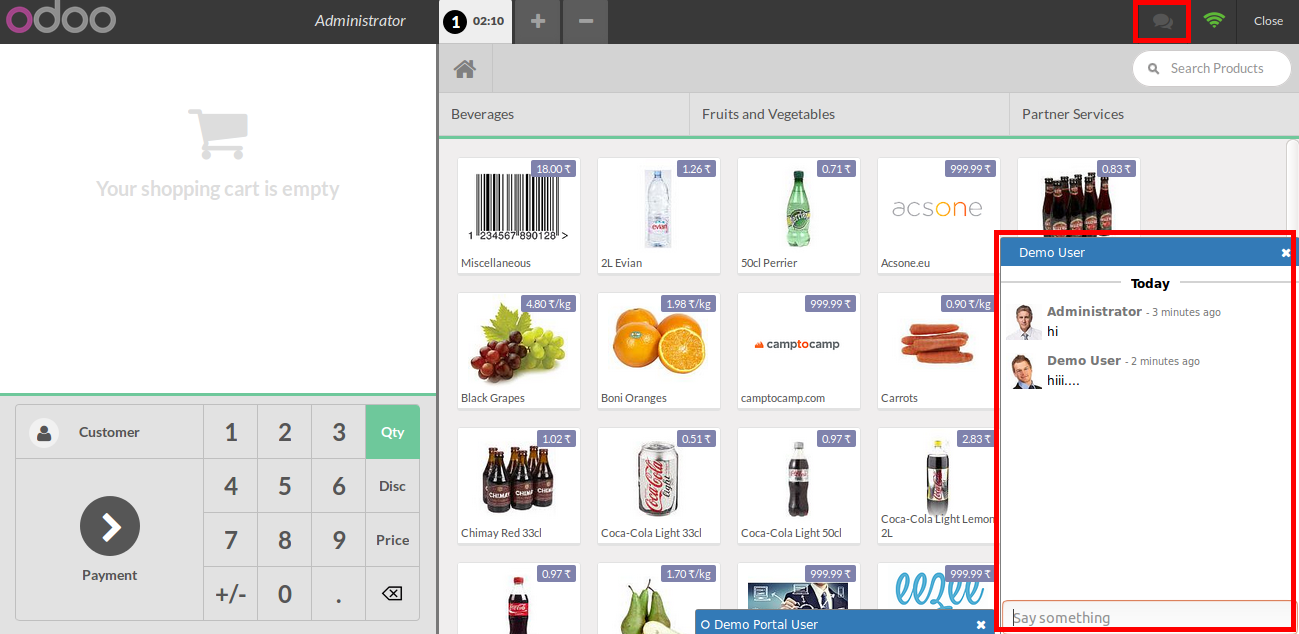Open the Beverages category
The height and width of the screenshot is (634, 1299).
pos(564,114)
